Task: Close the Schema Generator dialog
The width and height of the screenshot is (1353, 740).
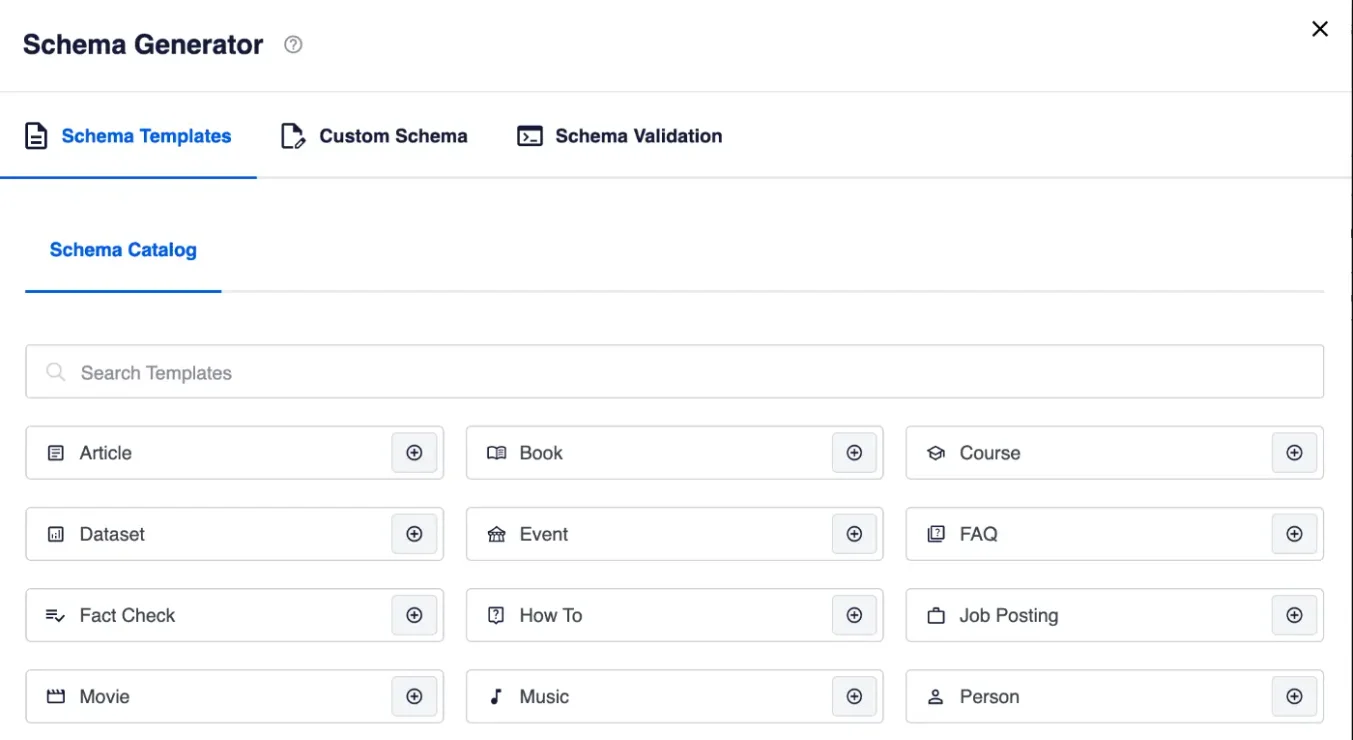Action: click(1320, 29)
